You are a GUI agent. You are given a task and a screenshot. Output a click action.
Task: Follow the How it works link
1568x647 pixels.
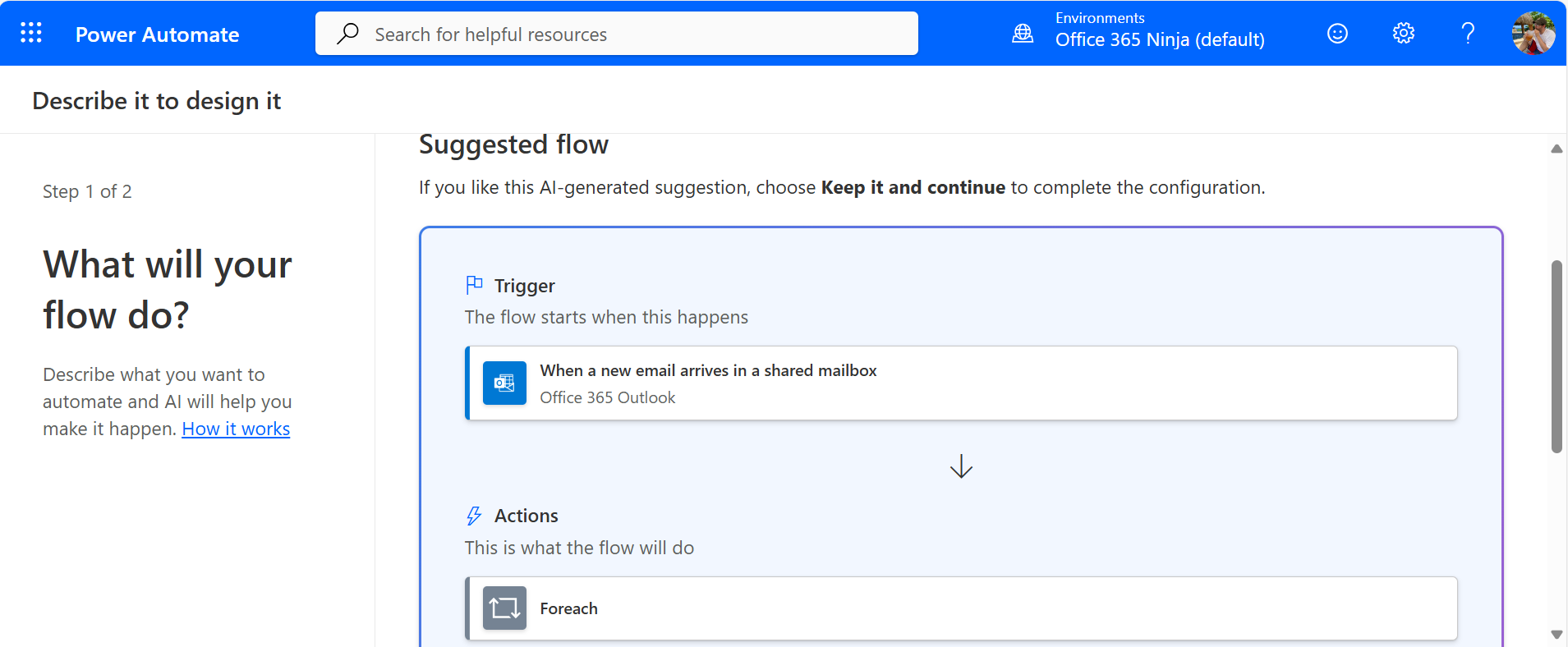point(236,429)
